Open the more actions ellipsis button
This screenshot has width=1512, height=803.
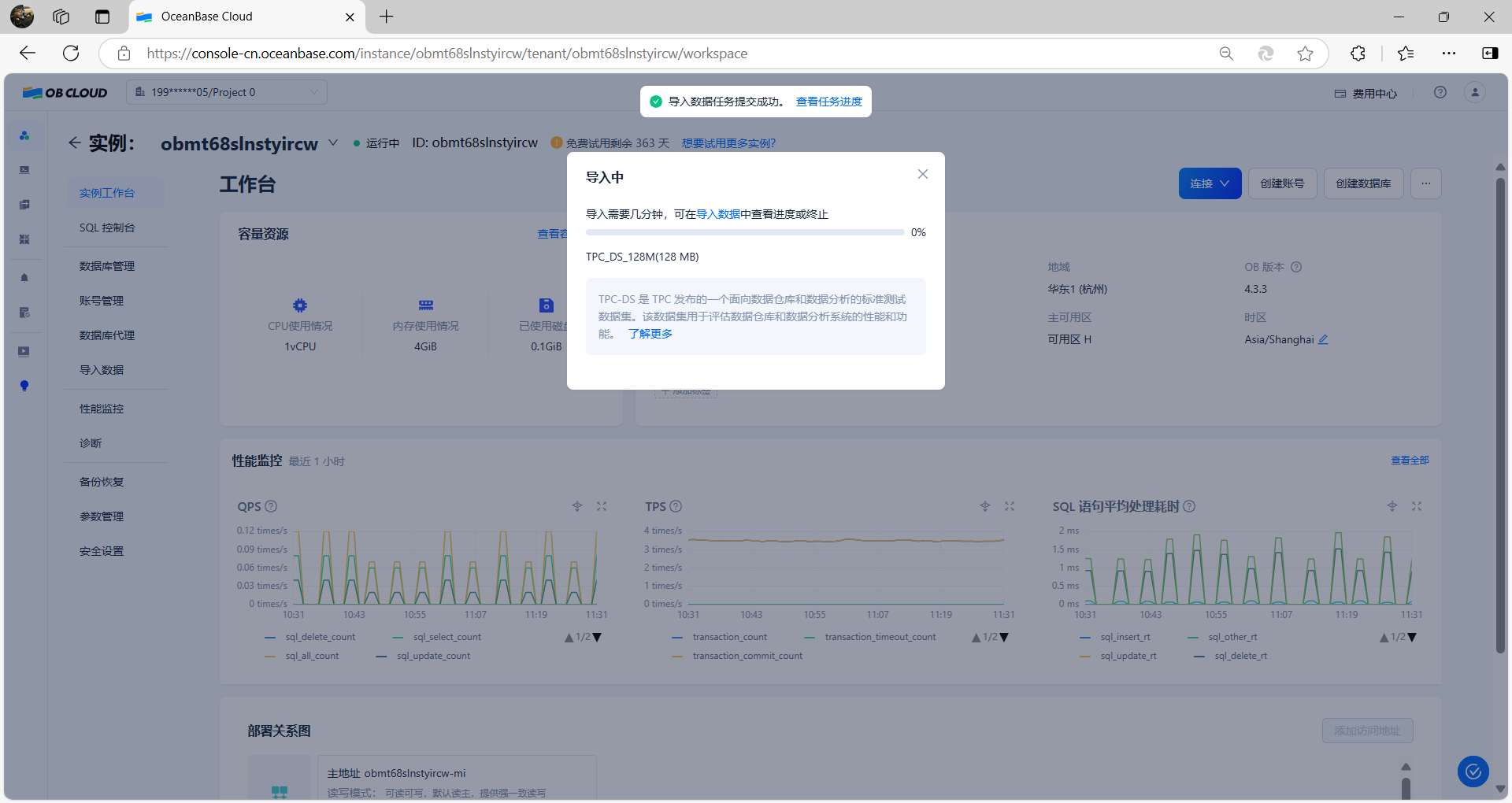point(1425,183)
